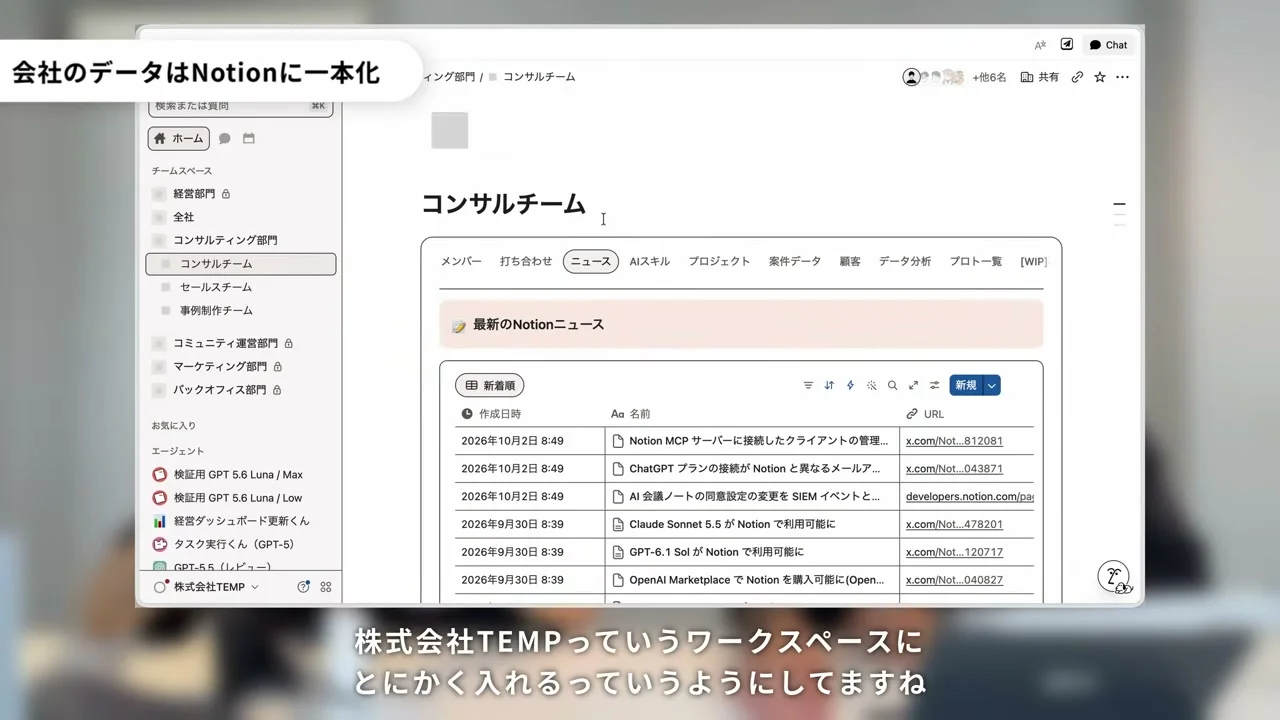Open the three-dot page menu
Viewport: 1280px width, 720px height.
(x=1122, y=77)
